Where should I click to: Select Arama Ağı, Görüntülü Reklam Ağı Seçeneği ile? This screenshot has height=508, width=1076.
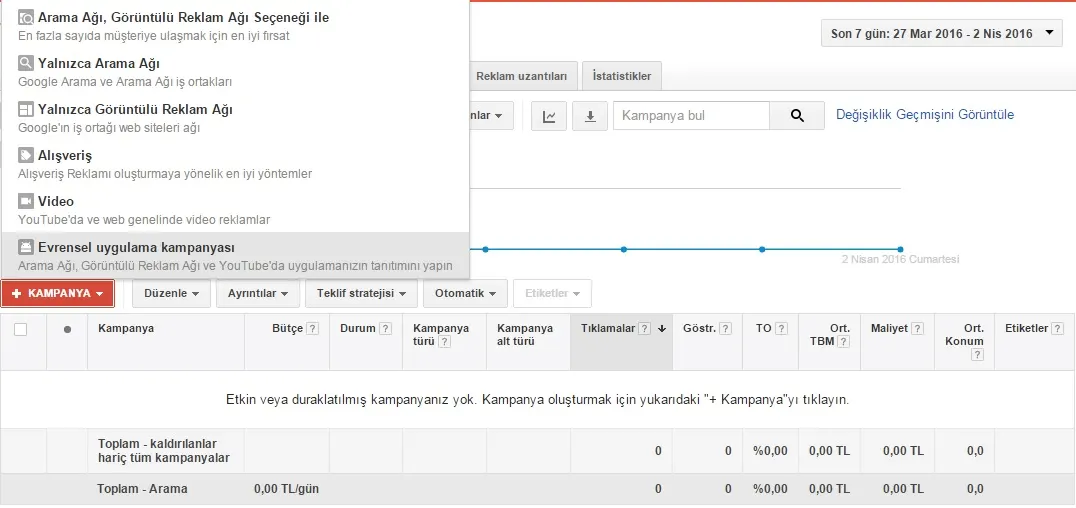(x=235, y=25)
